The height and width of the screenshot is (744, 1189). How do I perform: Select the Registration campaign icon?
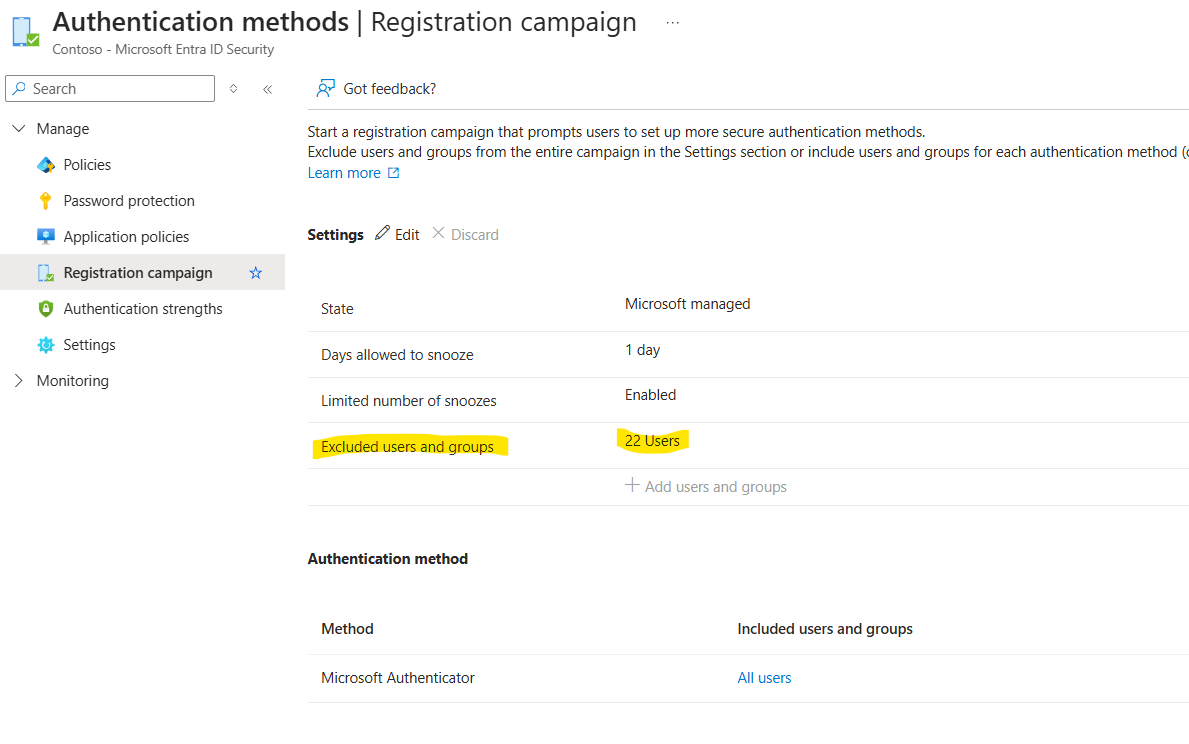click(44, 272)
